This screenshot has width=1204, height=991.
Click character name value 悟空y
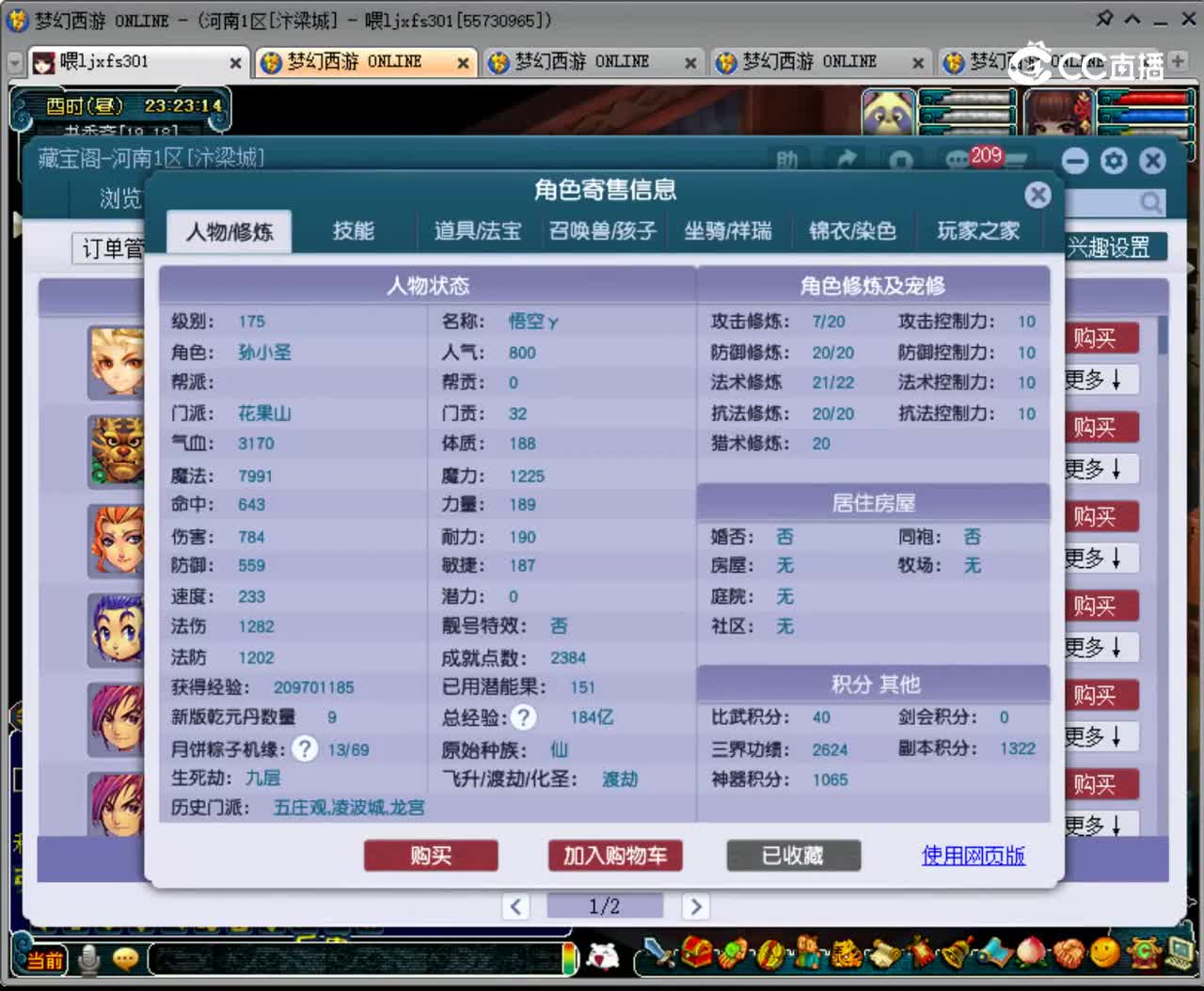coord(533,322)
